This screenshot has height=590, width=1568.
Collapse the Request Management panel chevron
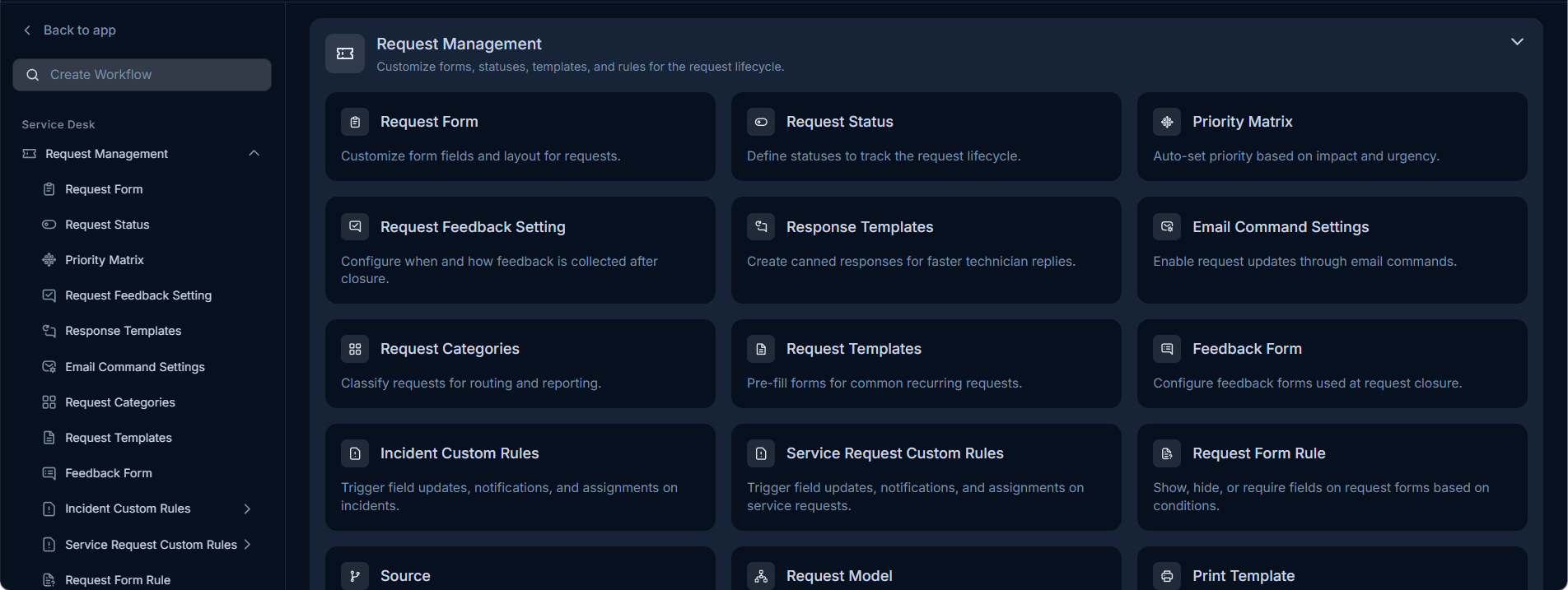point(1517,42)
